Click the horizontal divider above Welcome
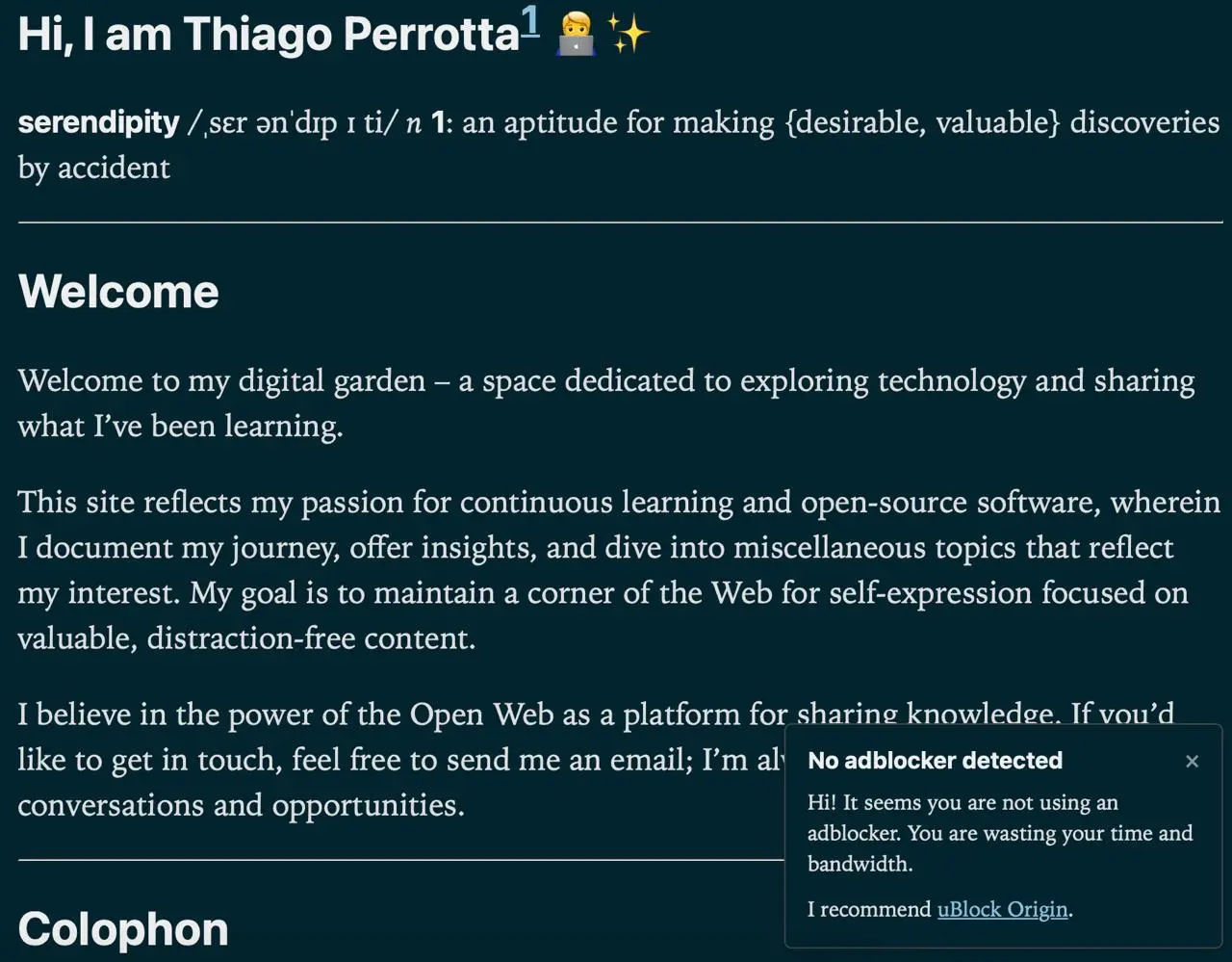 (621, 222)
